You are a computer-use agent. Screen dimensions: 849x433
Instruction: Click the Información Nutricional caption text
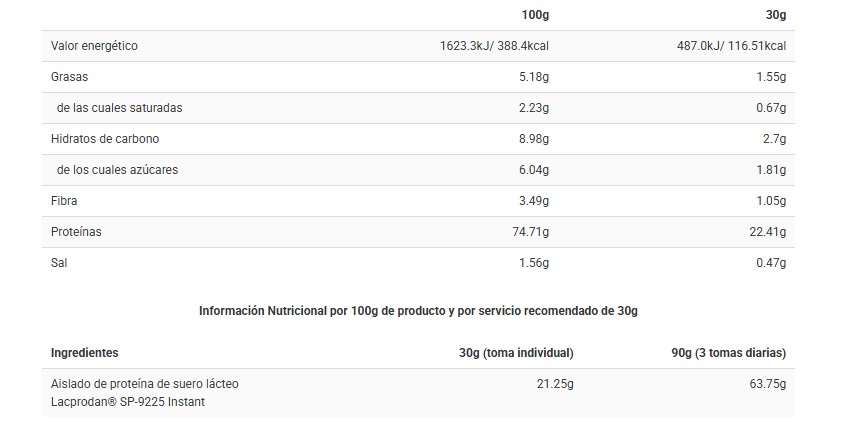[418, 311]
